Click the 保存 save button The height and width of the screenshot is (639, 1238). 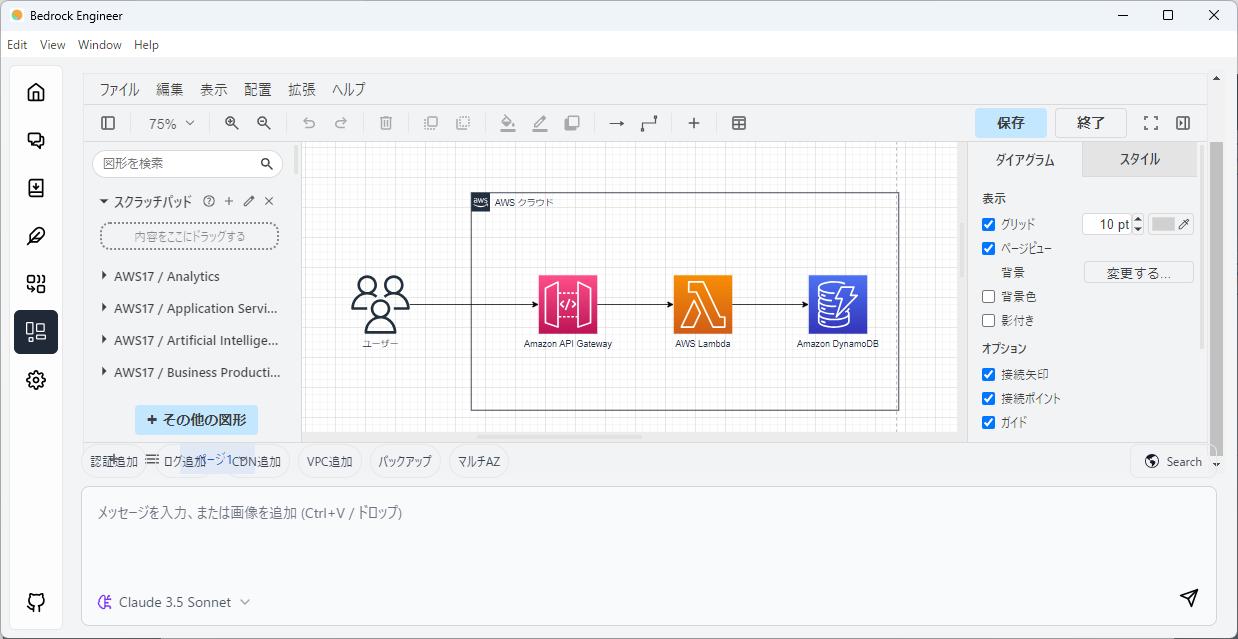1011,123
